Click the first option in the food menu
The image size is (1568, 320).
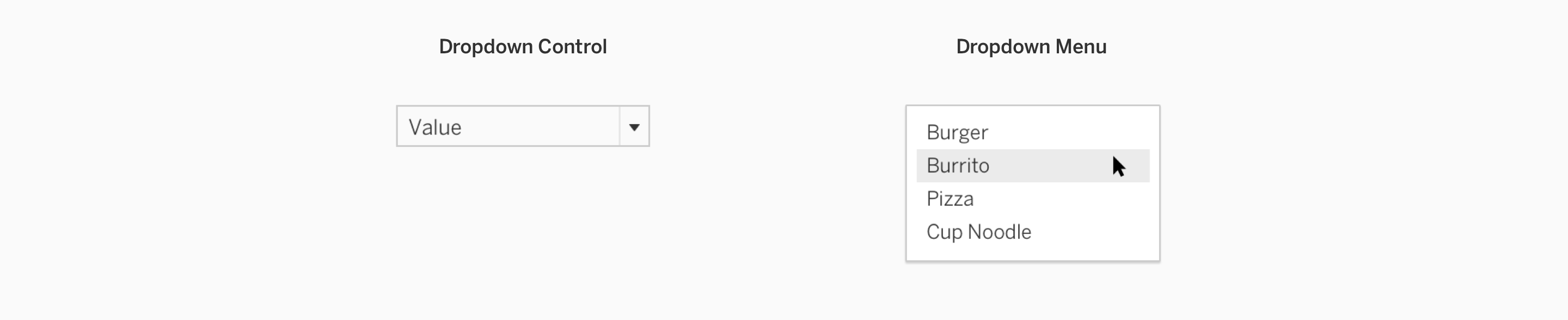click(x=957, y=133)
